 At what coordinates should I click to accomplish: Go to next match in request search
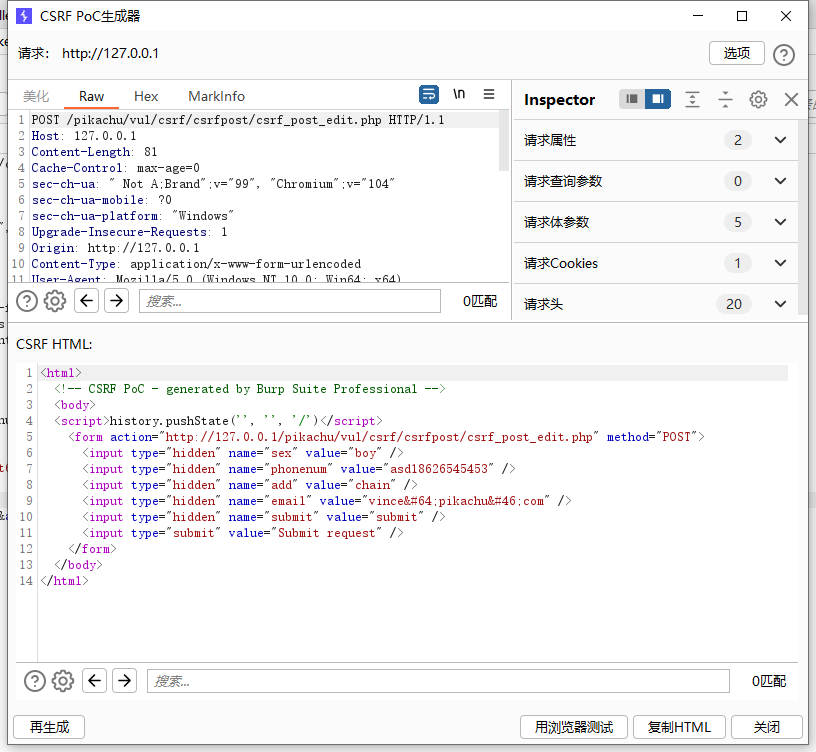[x=117, y=301]
